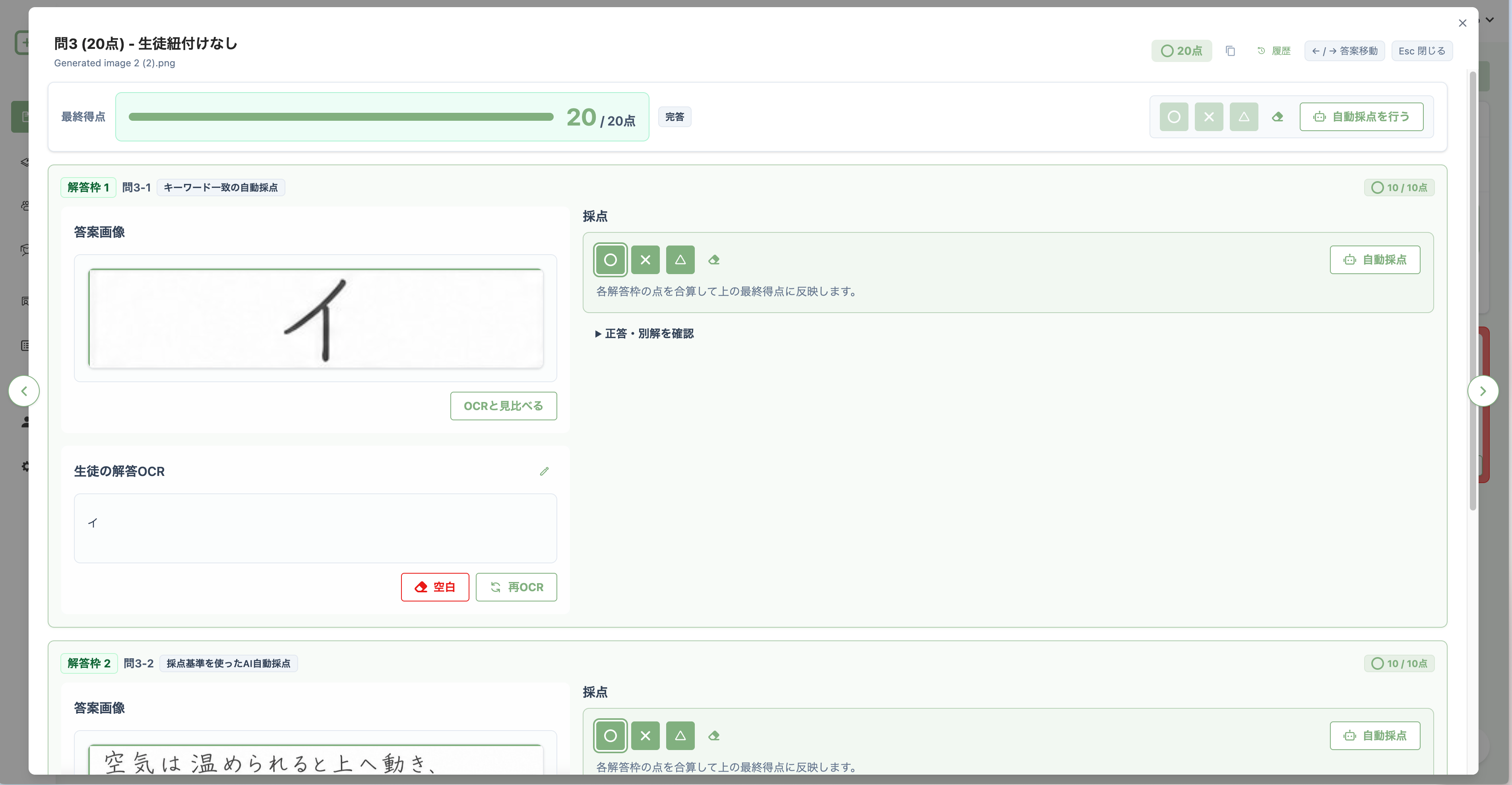Close the dialog with the X icon
Screen dimensions: 1512x785
click(1463, 23)
